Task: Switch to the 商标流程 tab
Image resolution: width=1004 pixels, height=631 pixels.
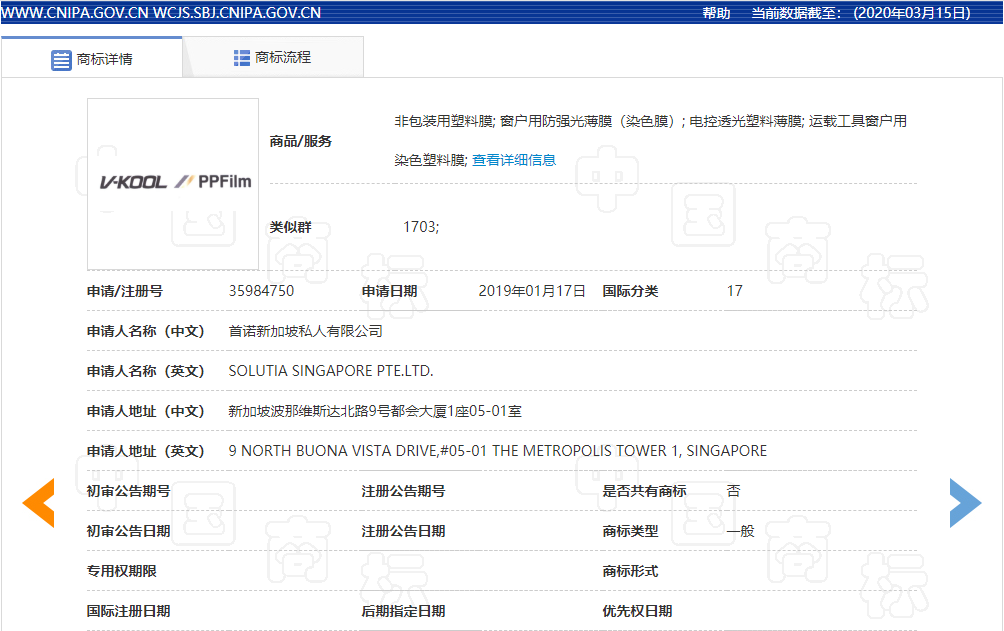Action: click(x=282, y=58)
